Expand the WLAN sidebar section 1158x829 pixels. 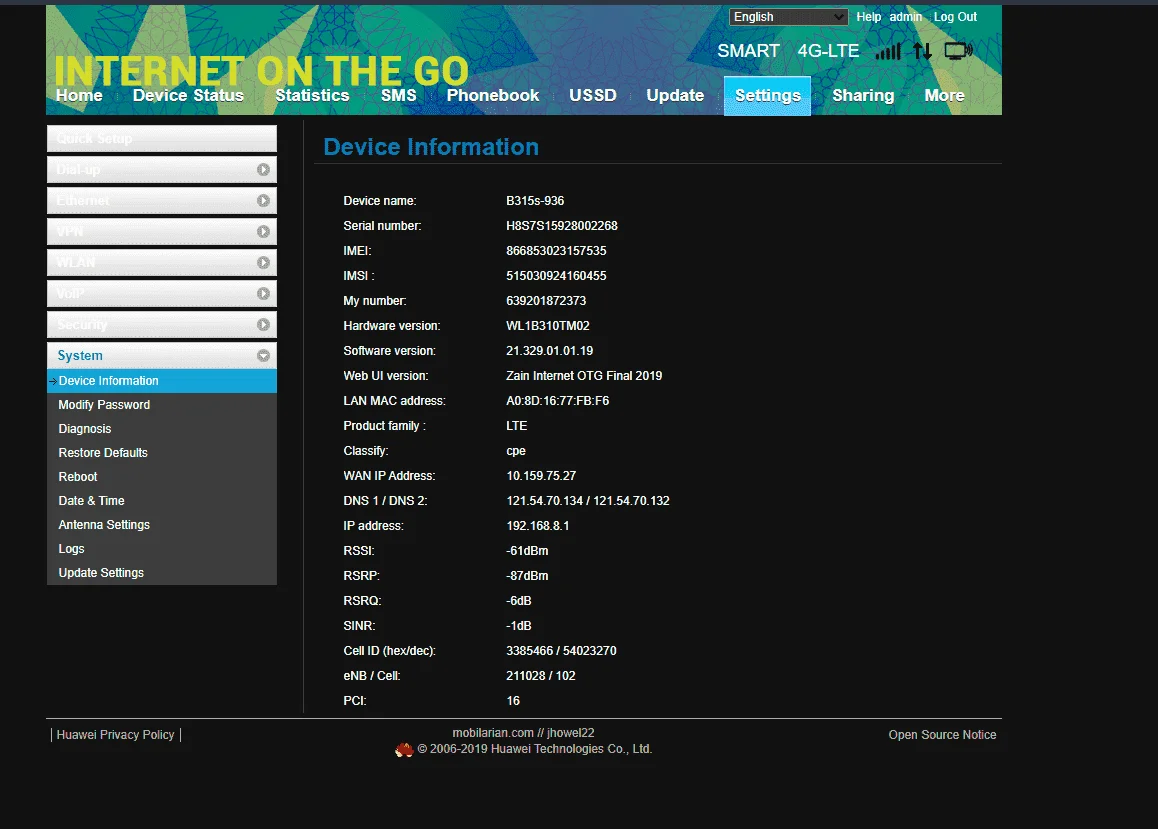point(162,263)
